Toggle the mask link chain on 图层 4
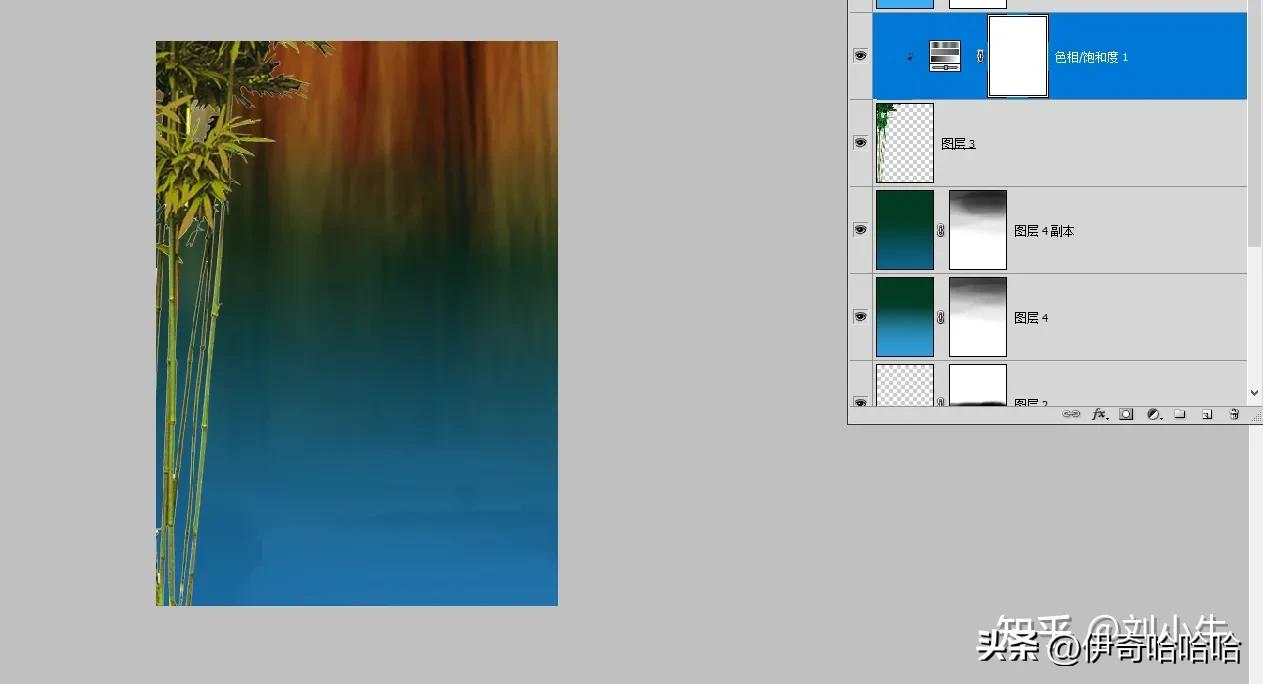This screenshot has height=684, width=1263. pyautogui.click(x=941, y=316)
